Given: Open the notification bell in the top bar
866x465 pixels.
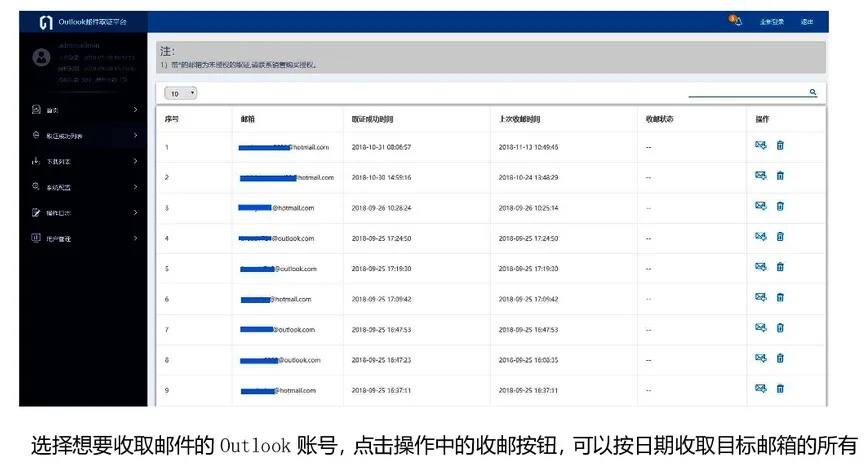Looking at the screenshot, I should (737, 21).
